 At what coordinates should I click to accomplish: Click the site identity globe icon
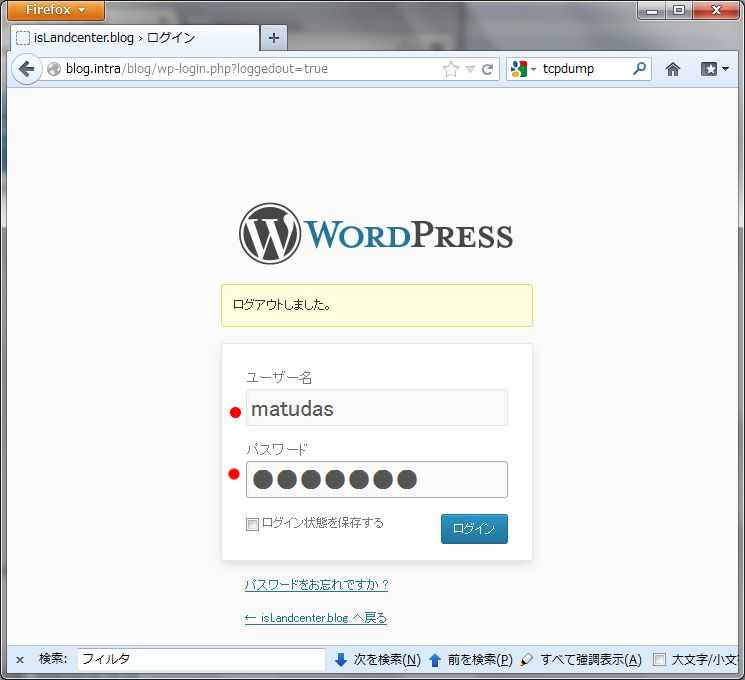54,69
